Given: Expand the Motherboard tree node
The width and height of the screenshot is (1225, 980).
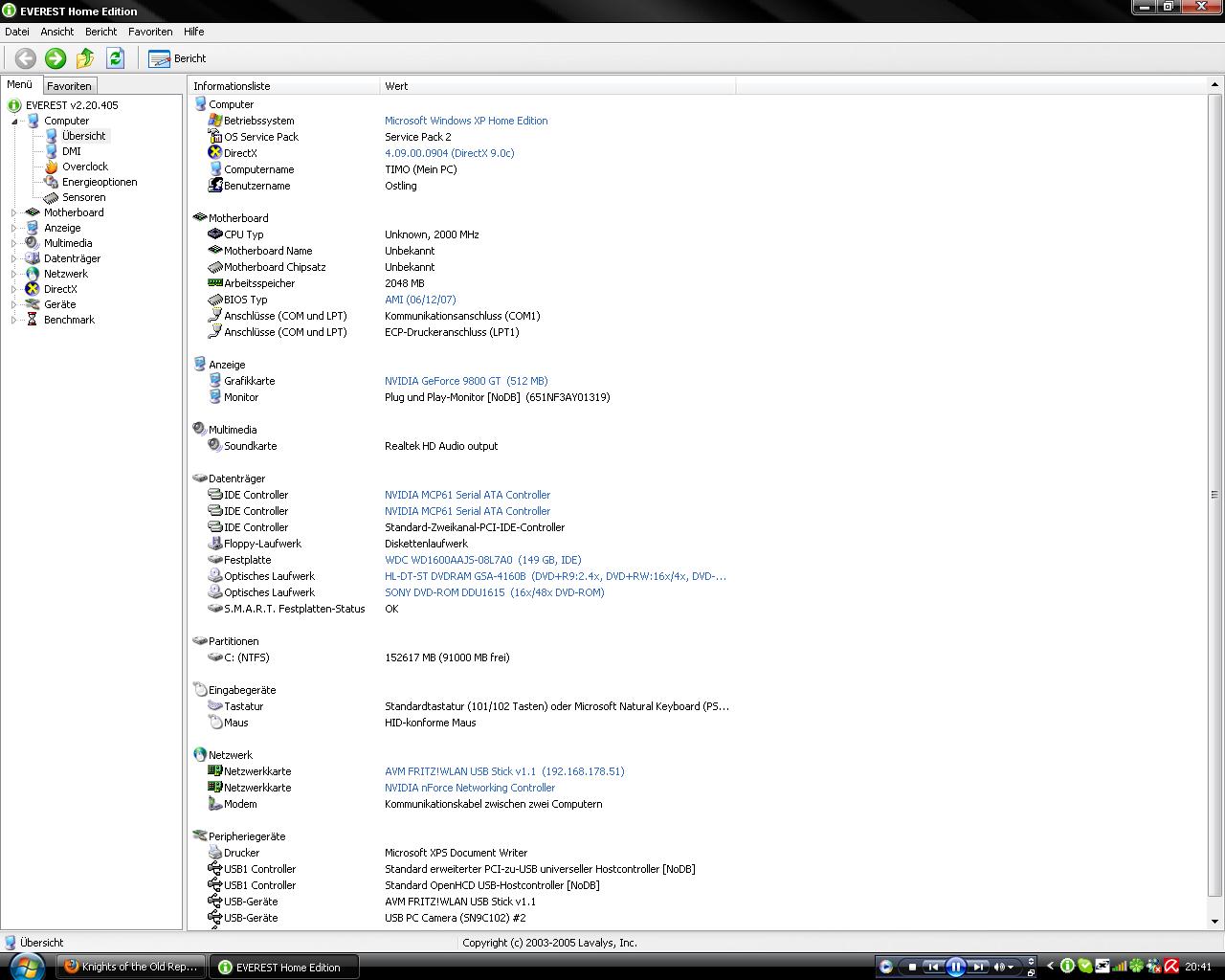Looking at the screenshot, I should tap(14, 212).
